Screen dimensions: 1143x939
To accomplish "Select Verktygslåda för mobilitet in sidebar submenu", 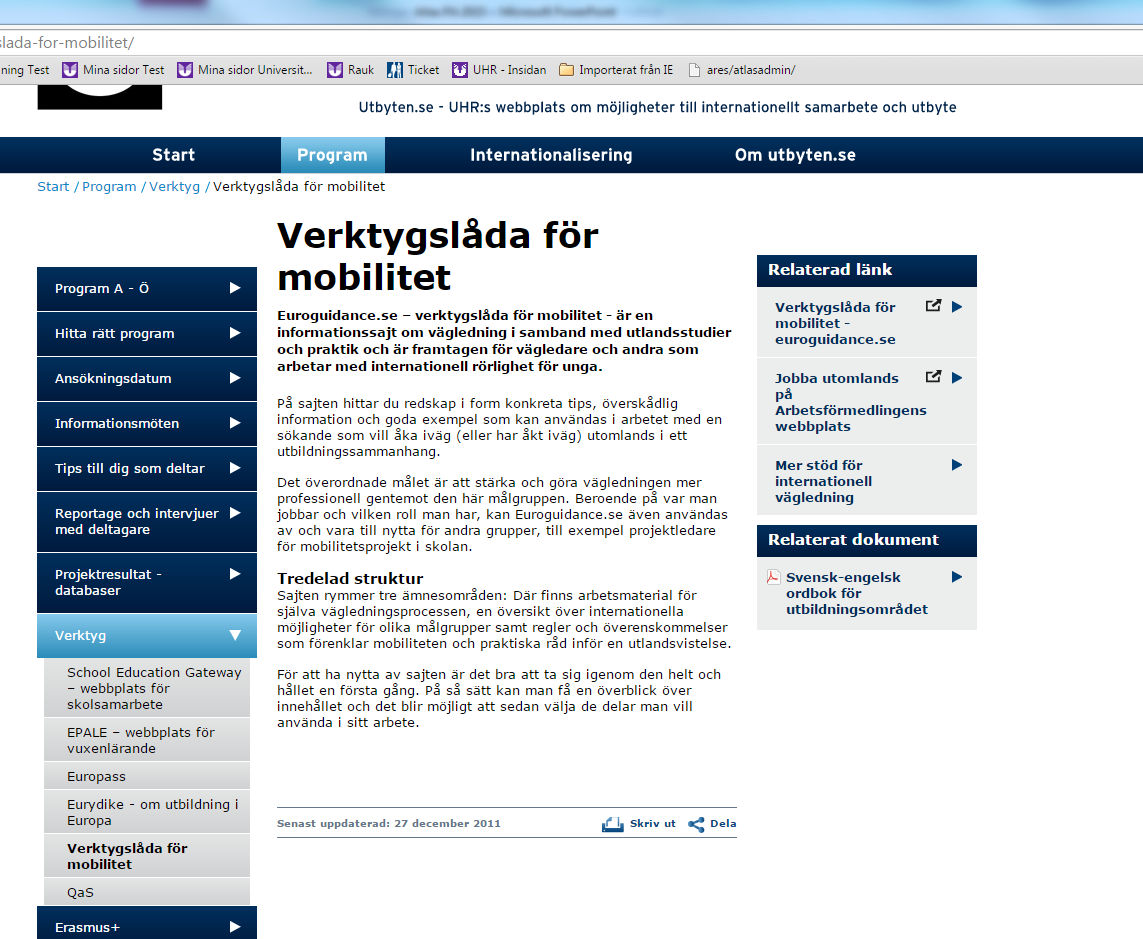I will 147,856.
